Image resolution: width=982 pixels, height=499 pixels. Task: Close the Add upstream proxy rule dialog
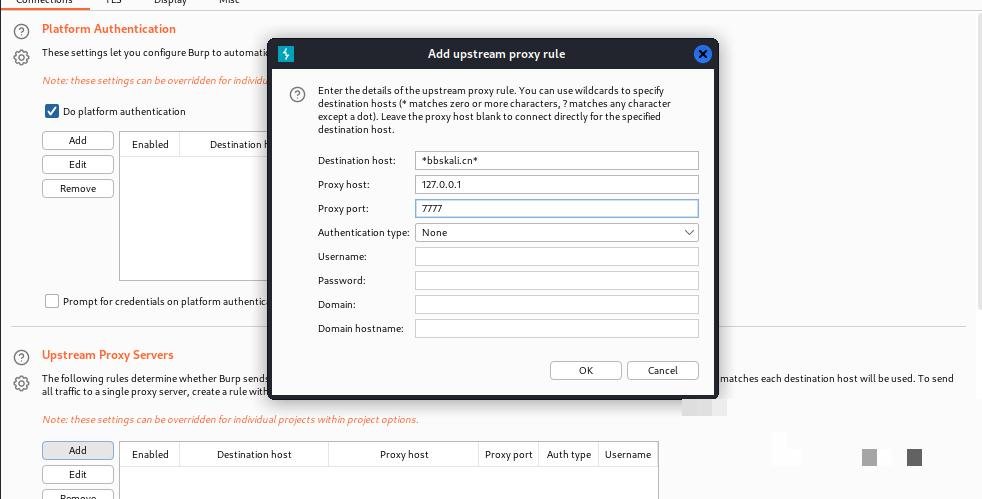[703, 54]
